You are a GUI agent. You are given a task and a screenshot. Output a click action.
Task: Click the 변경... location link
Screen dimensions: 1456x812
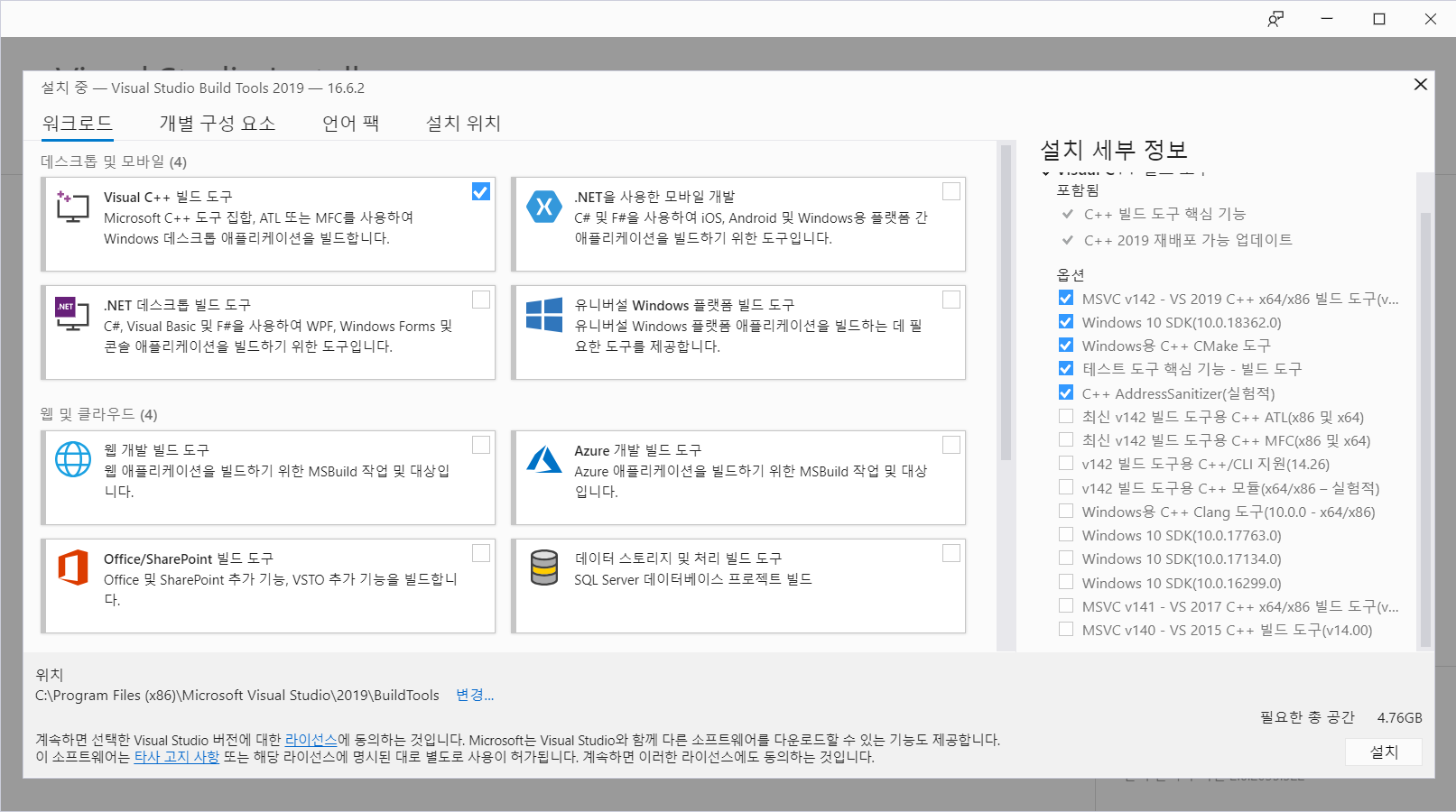tap(475, 695)
